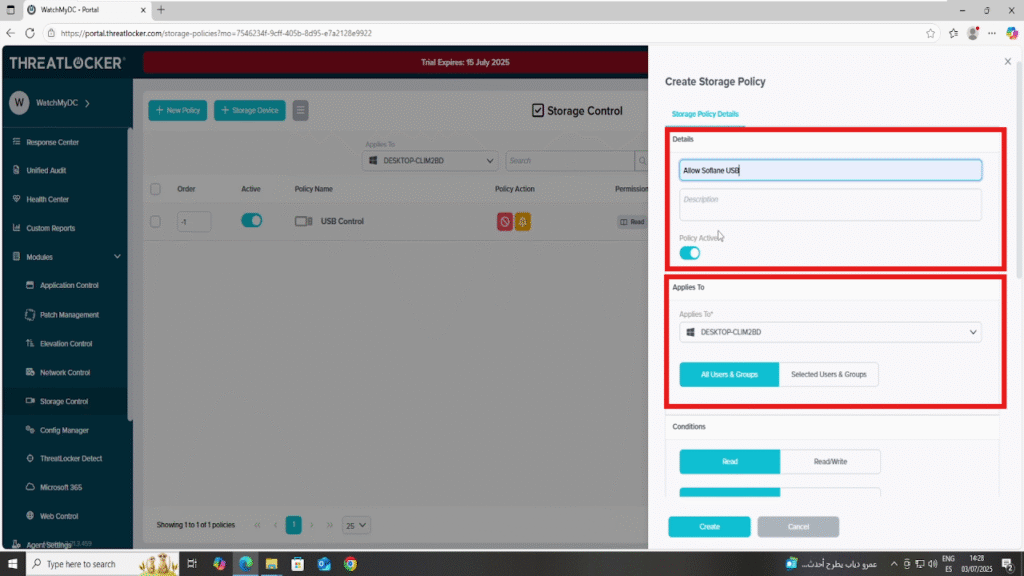1024x576 pixels.
Task: Open a new browser tab
Action: point(161,10)
